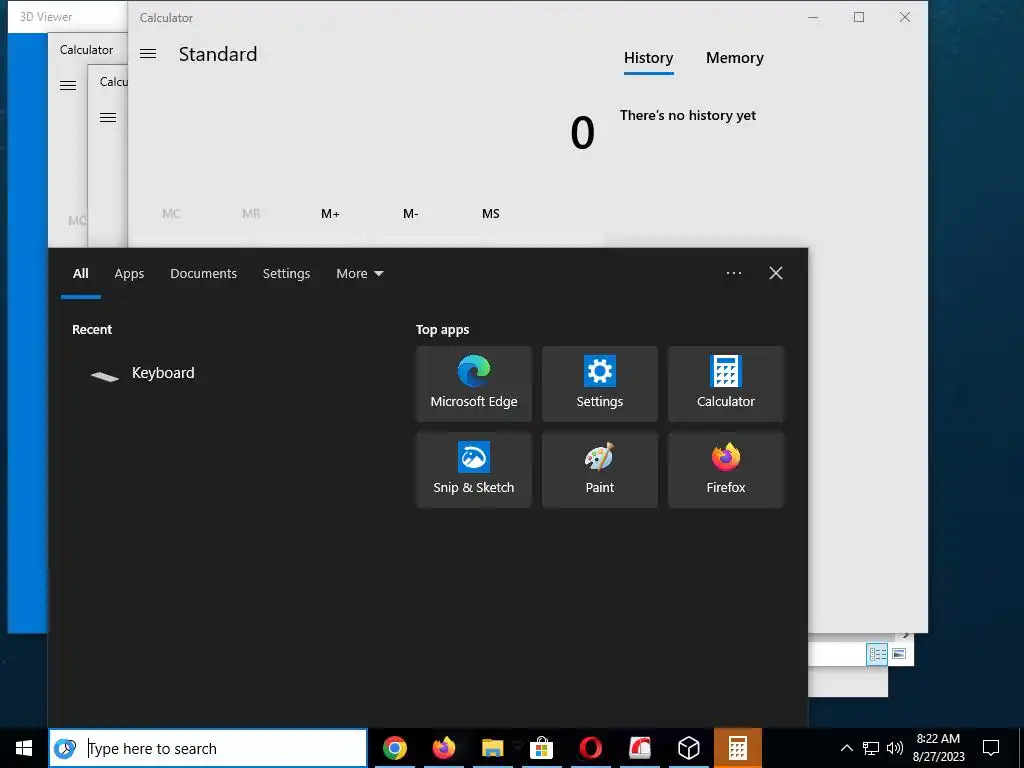This screenshot has width=1024, height=768.
Task: Click the 'Top apps' heading
Action: [443, 330]
